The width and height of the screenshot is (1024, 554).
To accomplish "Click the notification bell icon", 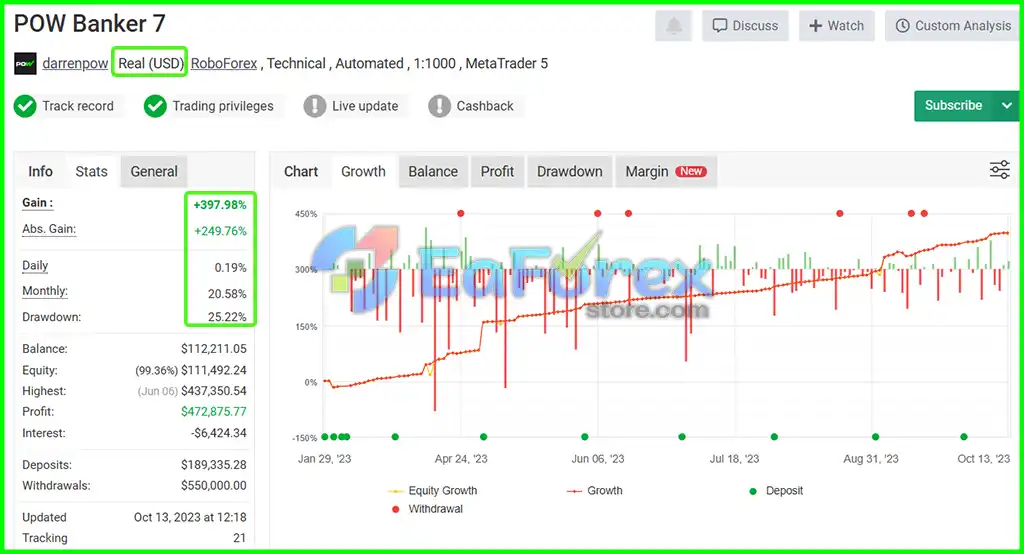I will click(x=673, y=26).
